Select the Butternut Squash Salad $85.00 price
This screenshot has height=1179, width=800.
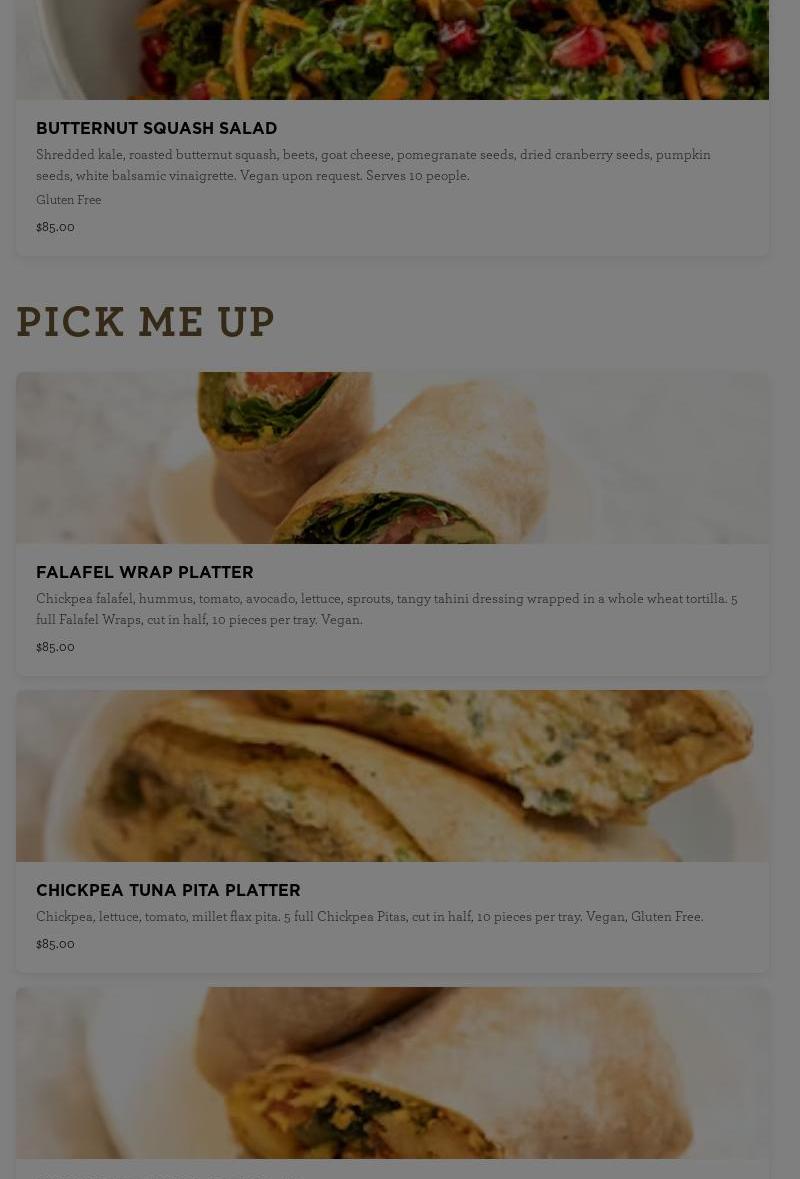[x=55, y=227]
